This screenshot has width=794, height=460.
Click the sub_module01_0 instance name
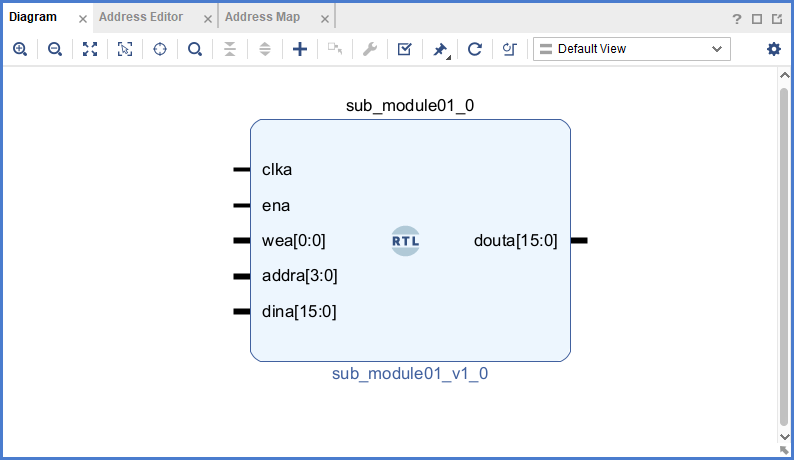point(410,105)
